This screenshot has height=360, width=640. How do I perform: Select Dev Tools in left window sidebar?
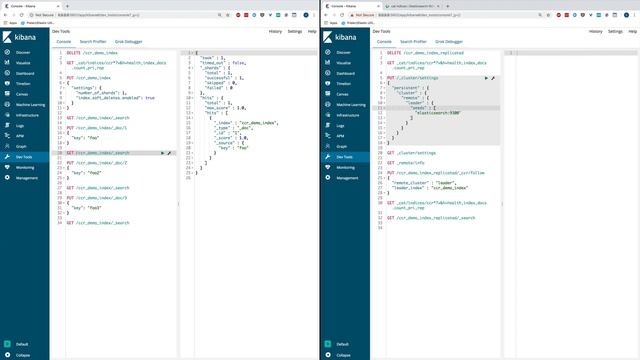tap(24, 157)
